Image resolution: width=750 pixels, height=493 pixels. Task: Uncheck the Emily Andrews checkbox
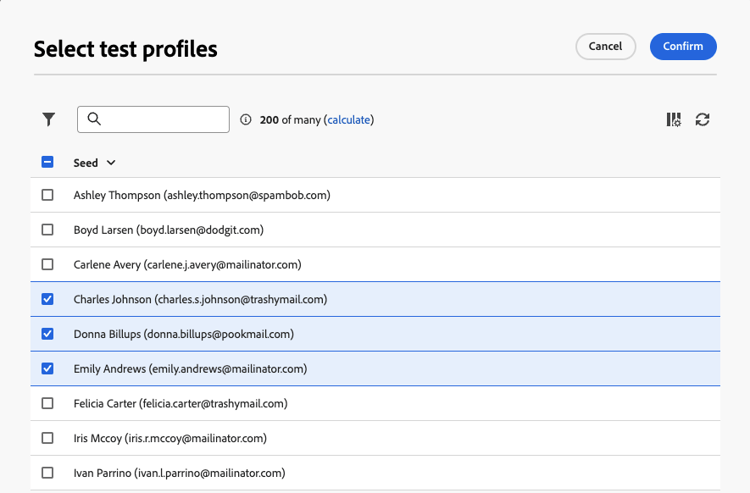point(47,369)
